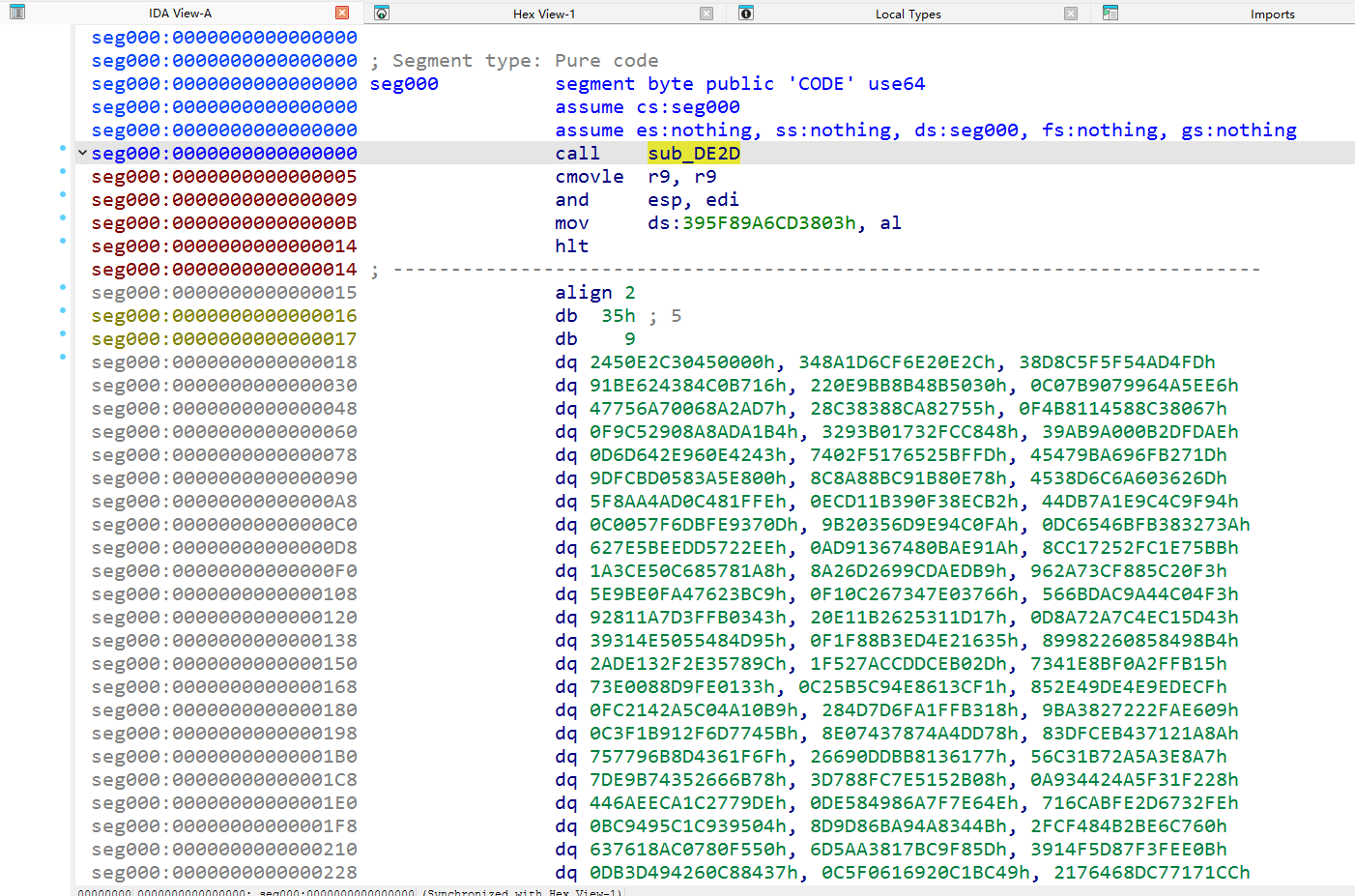Click the ds:seg000 assume operand
The image size is (1355, 896).
coord(966,130)
